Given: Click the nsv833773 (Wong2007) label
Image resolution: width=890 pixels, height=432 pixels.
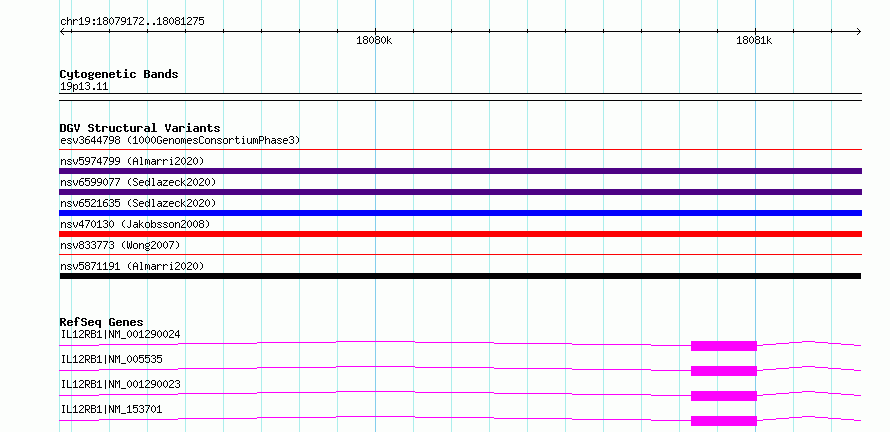Looking at the screenshot, I should [120, 245].
